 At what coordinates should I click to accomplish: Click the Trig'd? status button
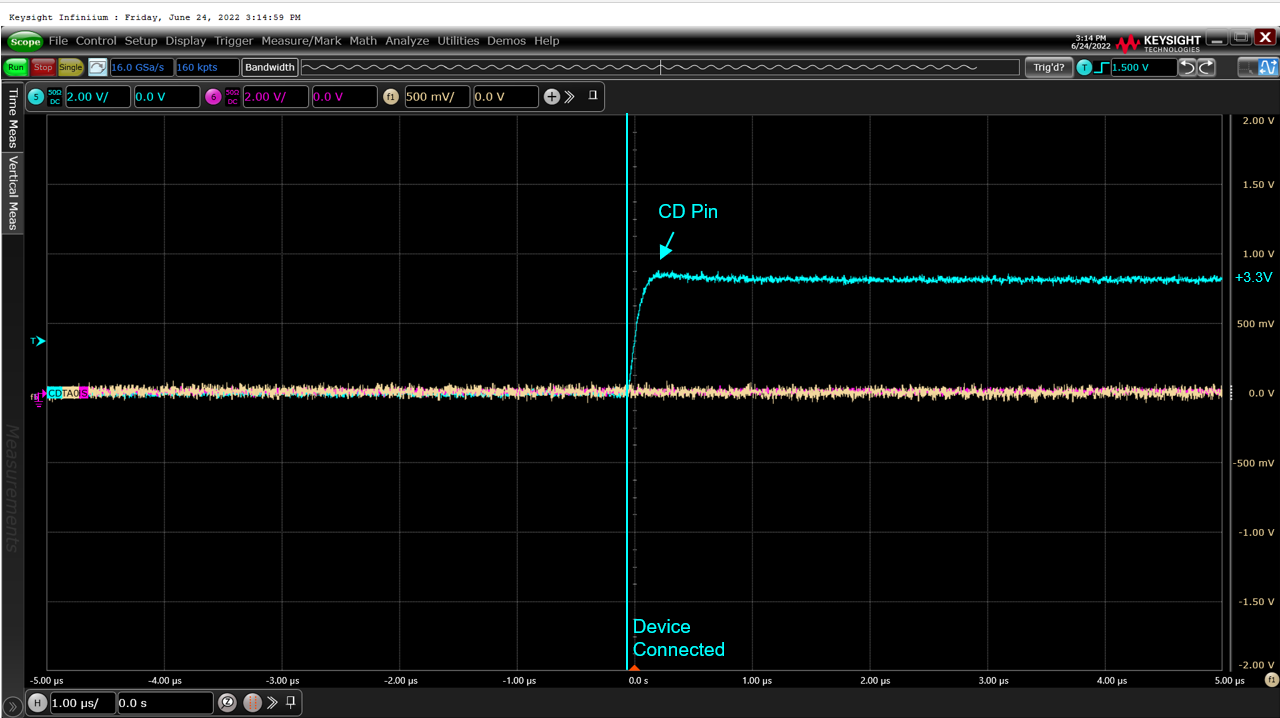[1048, 67]
